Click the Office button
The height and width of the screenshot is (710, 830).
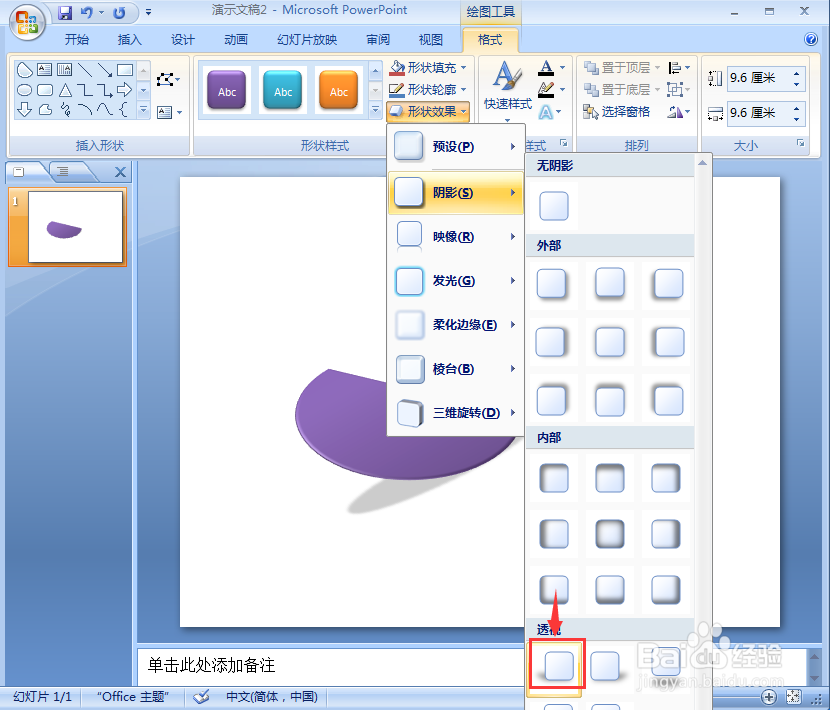(27, 22)
